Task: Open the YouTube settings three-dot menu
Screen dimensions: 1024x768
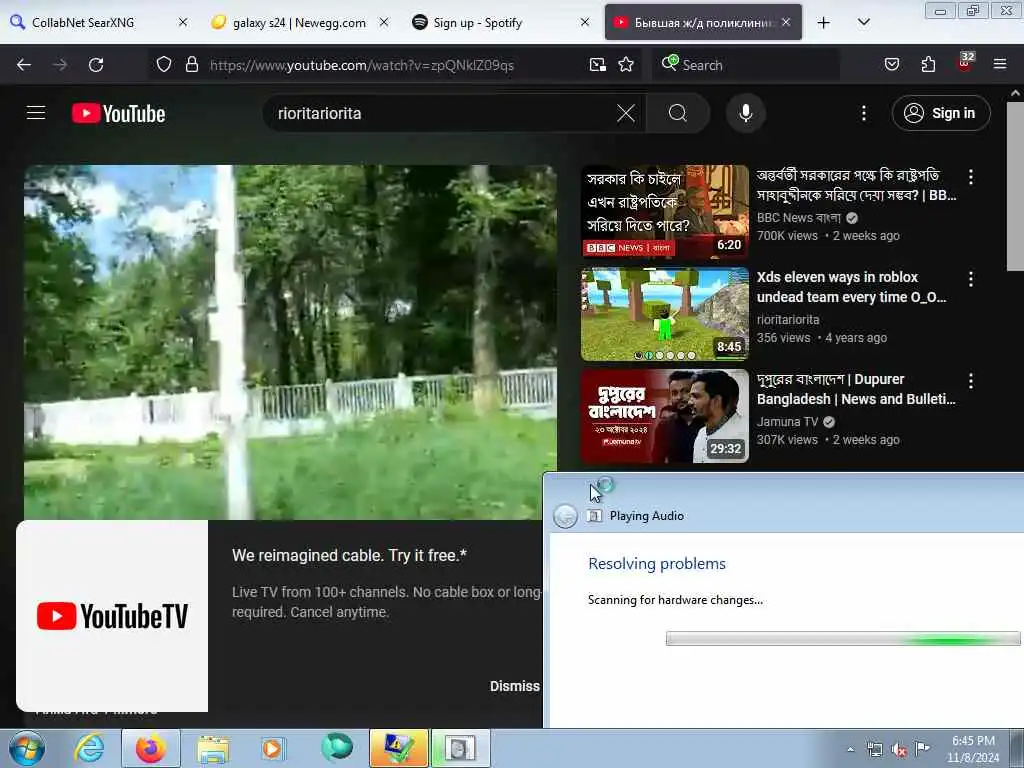Action: 863,113
